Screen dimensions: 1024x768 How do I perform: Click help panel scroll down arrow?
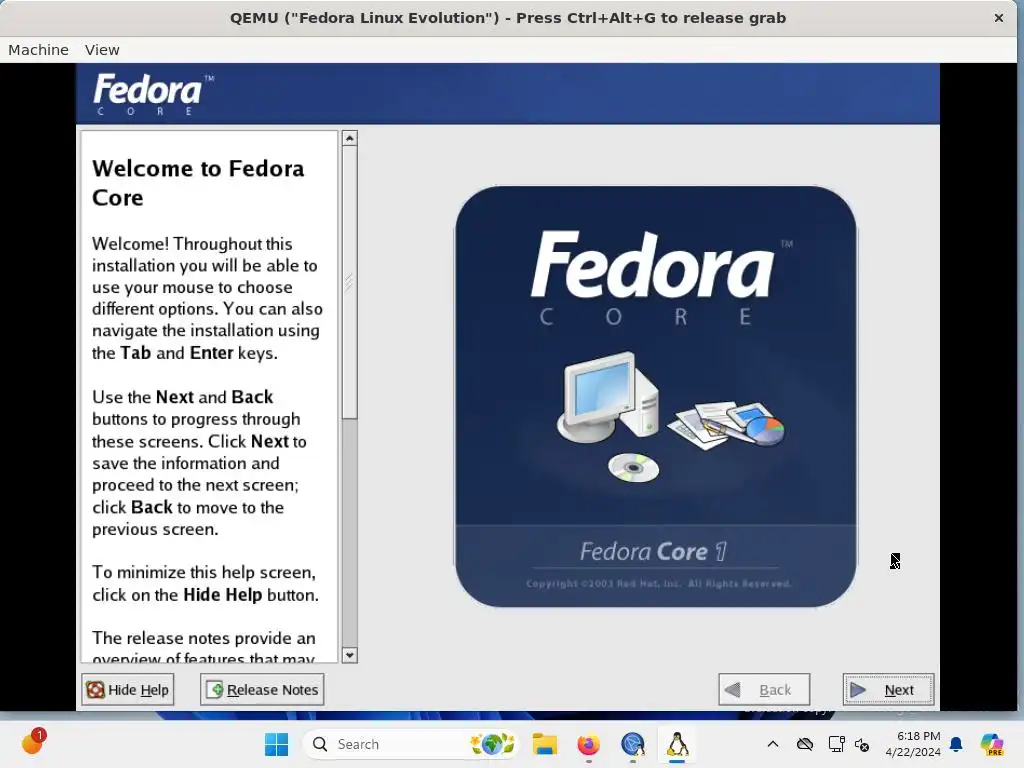point(349,655)
